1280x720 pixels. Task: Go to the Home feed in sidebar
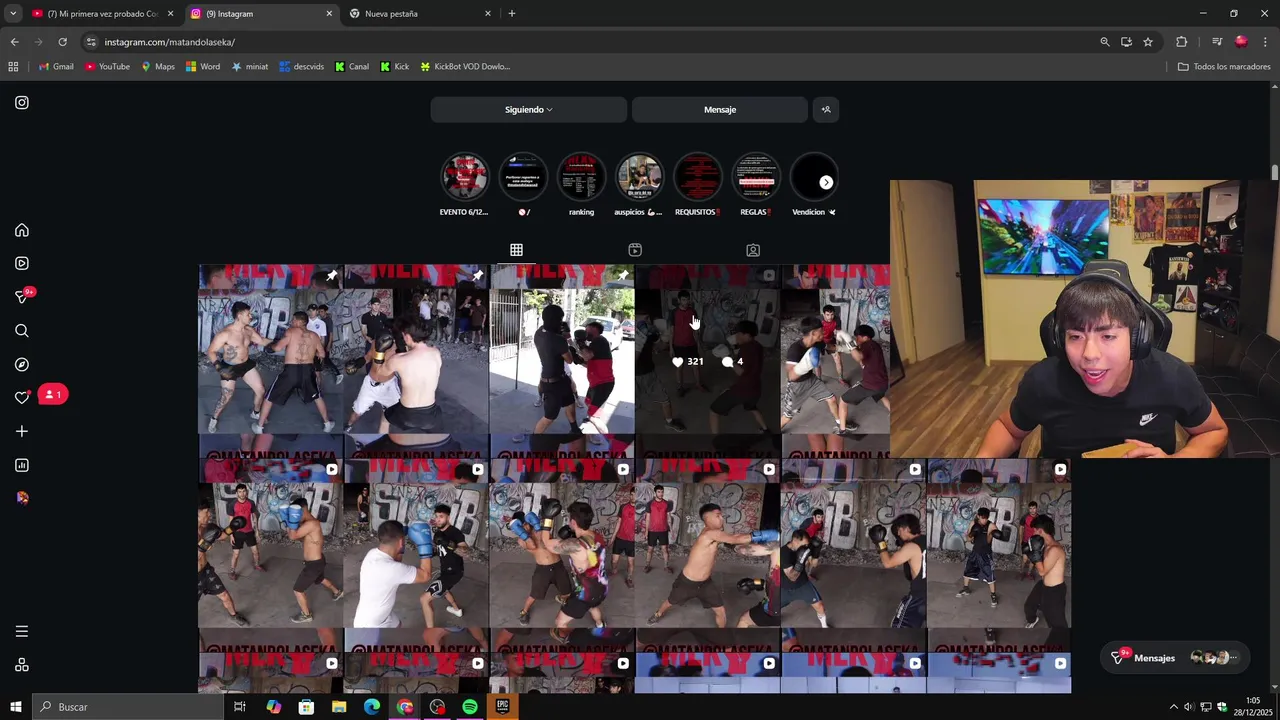(x=22, y=230)
